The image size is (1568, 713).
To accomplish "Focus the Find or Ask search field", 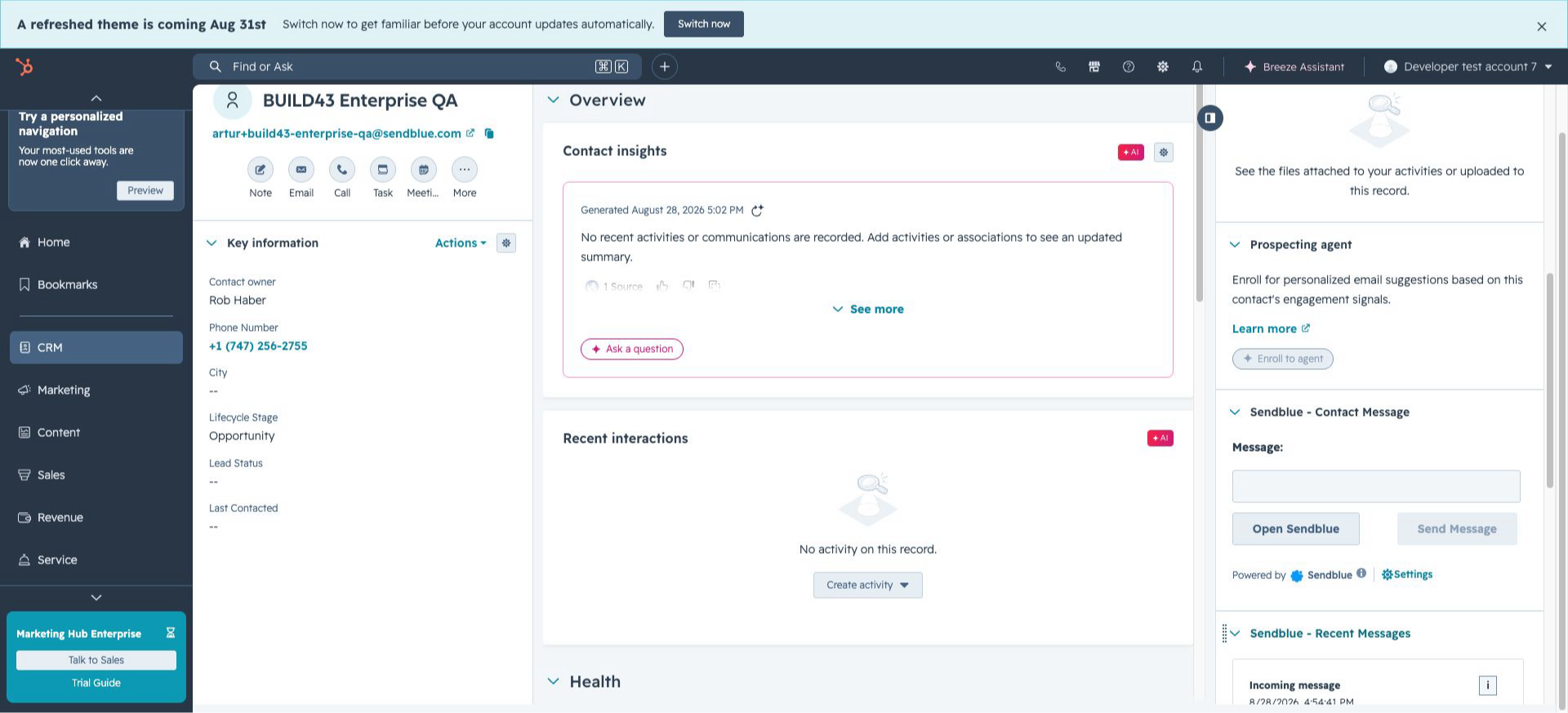I will point(417,67).
